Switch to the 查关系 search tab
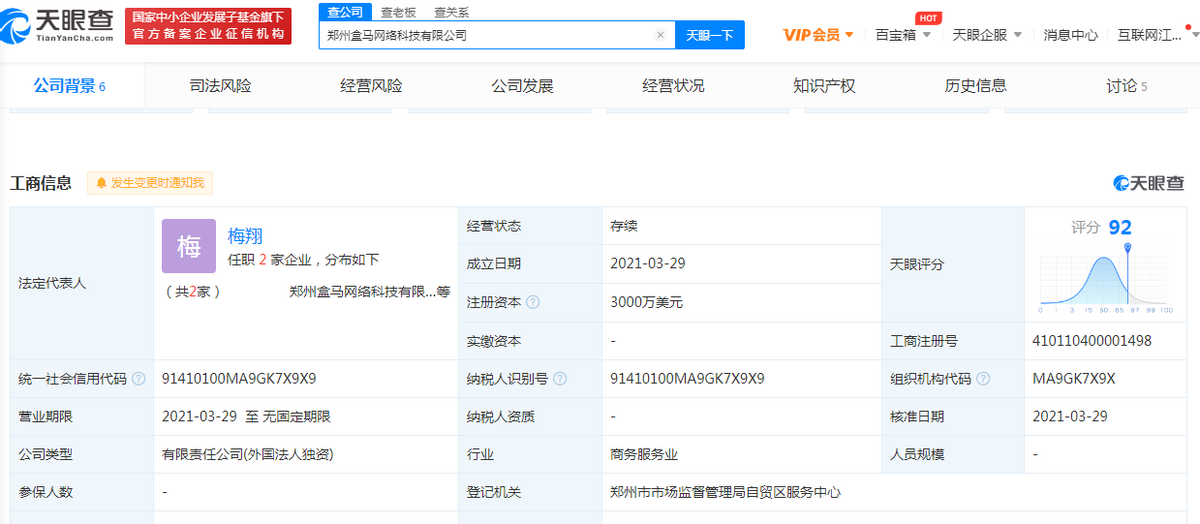The width and height of the screenshot is (1200, 524). click(451, 12)
